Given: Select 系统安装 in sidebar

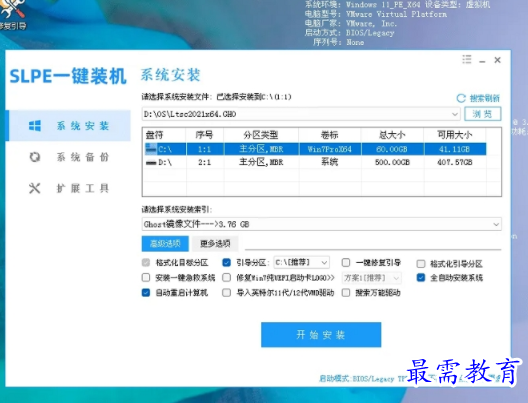Looking at the screenshot, I should 69,126.
